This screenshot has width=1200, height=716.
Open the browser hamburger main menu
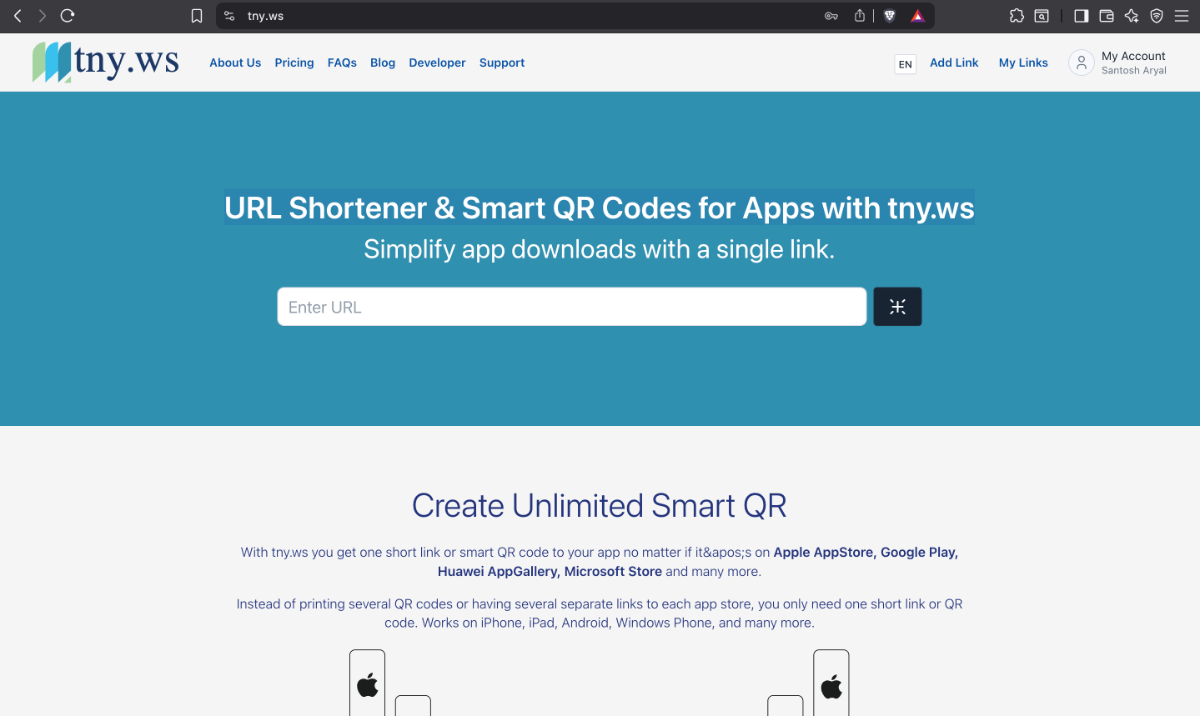point(1181,16)
